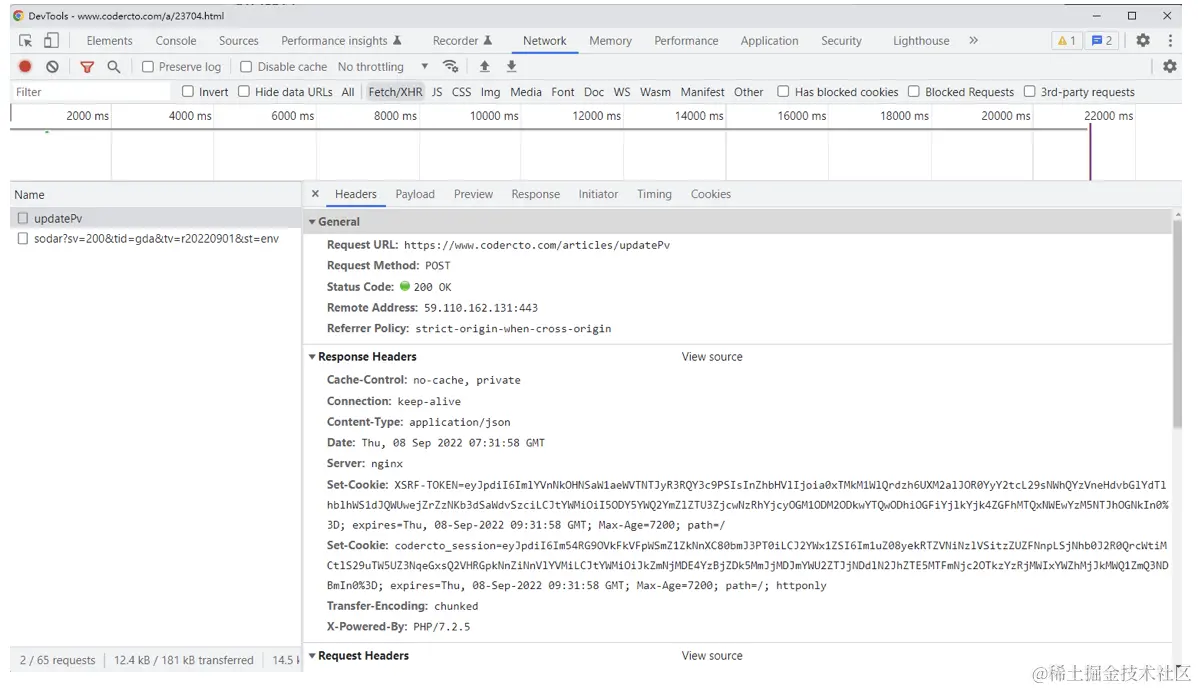Filter requests by Manifest

(x=702, y=92)
